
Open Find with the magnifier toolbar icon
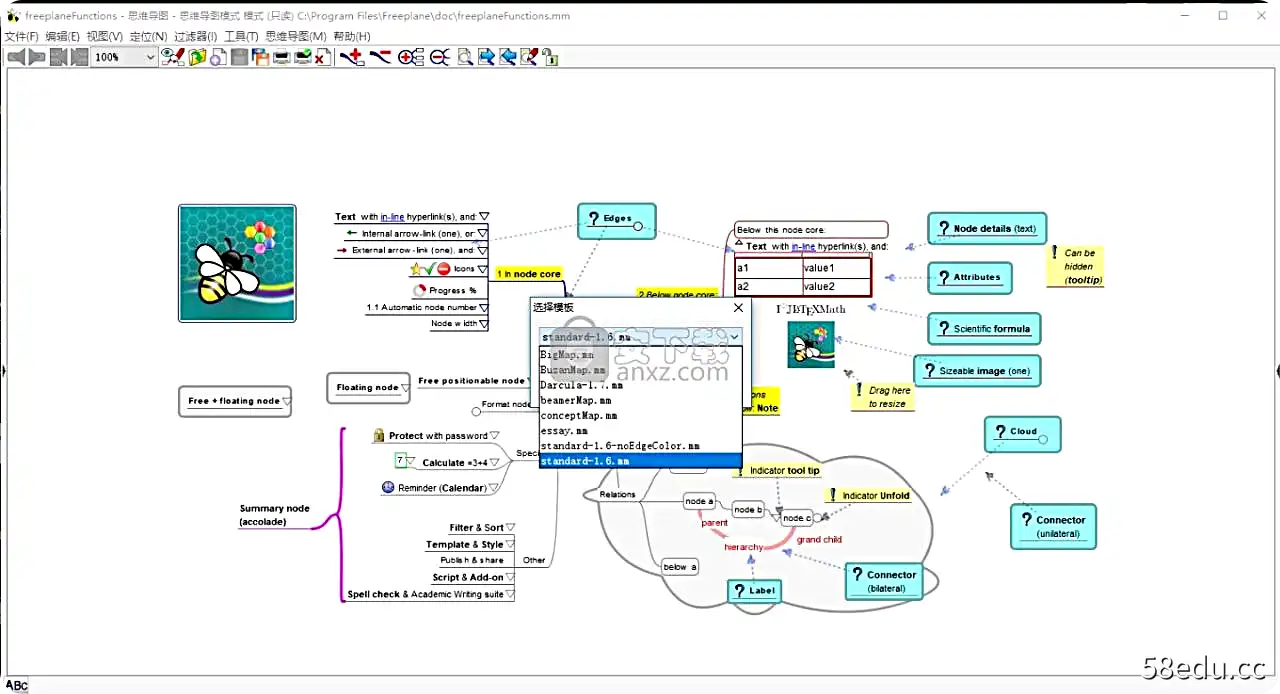[x=465, y=57]
